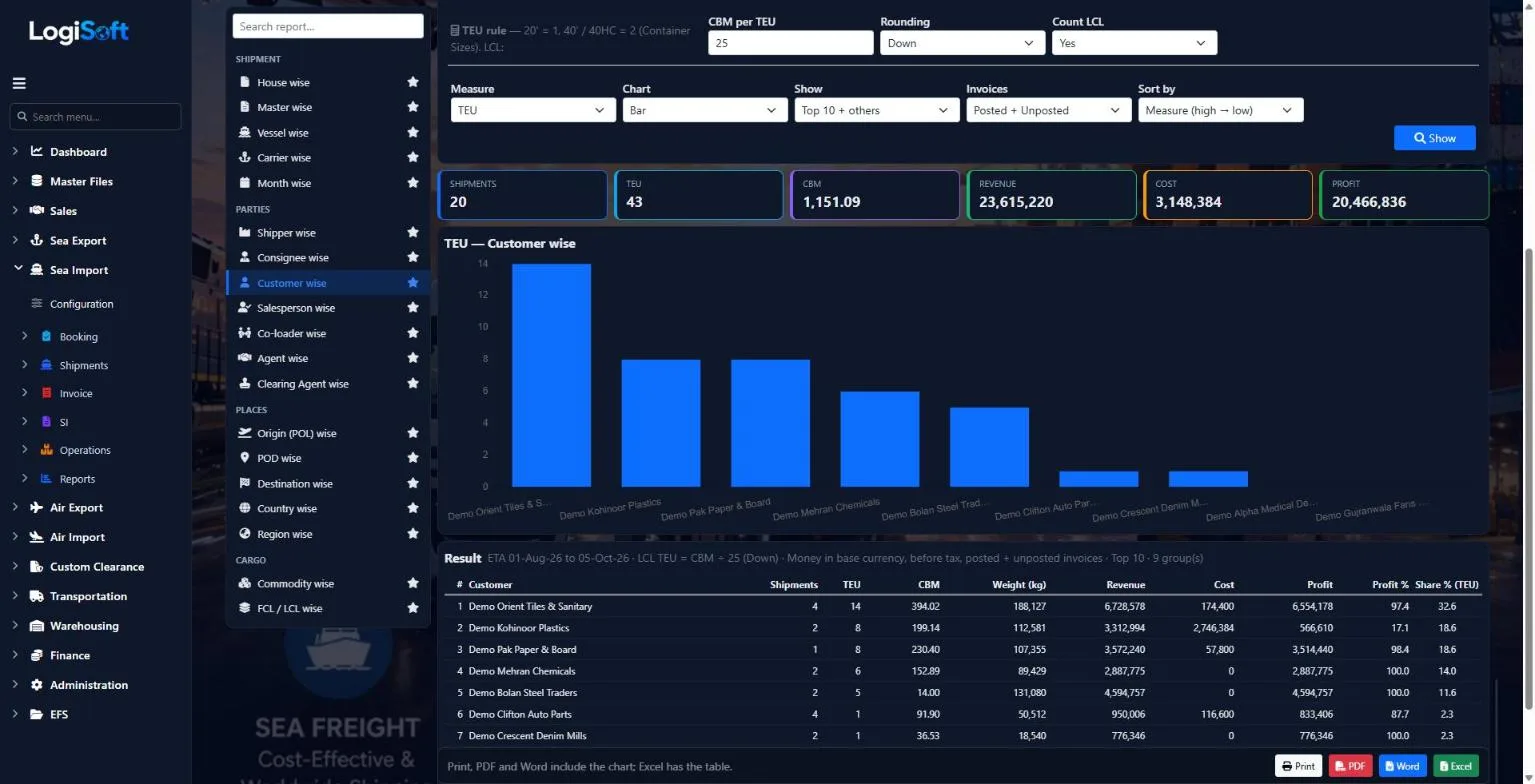Click the Administration gear icon
The image size is (1535, 784).
click(37, 685)
